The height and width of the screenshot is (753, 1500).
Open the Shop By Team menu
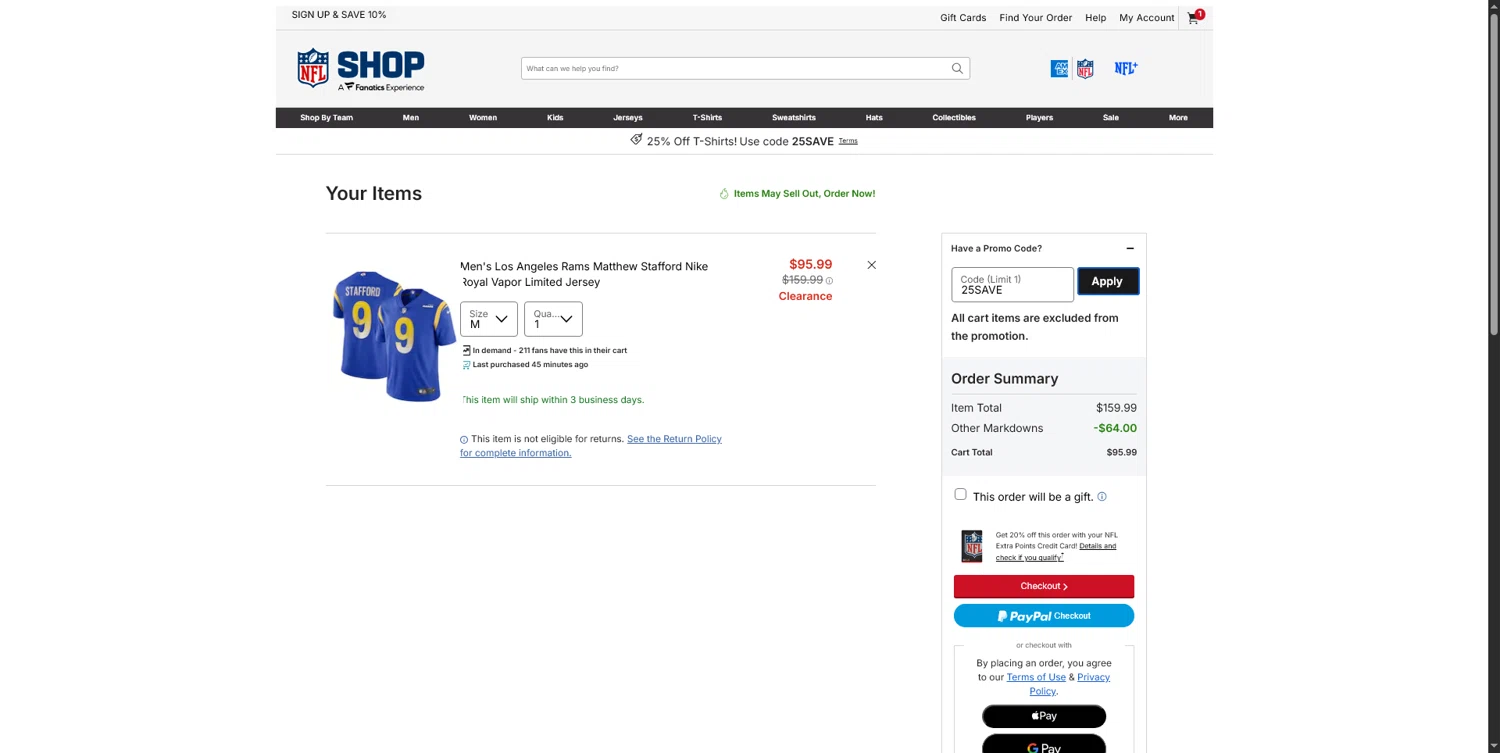[x=327, y=118]
